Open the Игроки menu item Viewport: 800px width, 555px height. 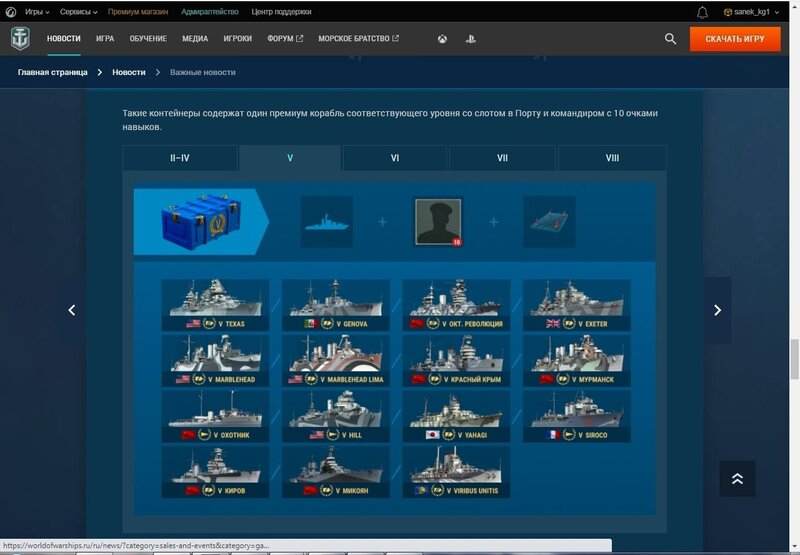tap(237, 39)
